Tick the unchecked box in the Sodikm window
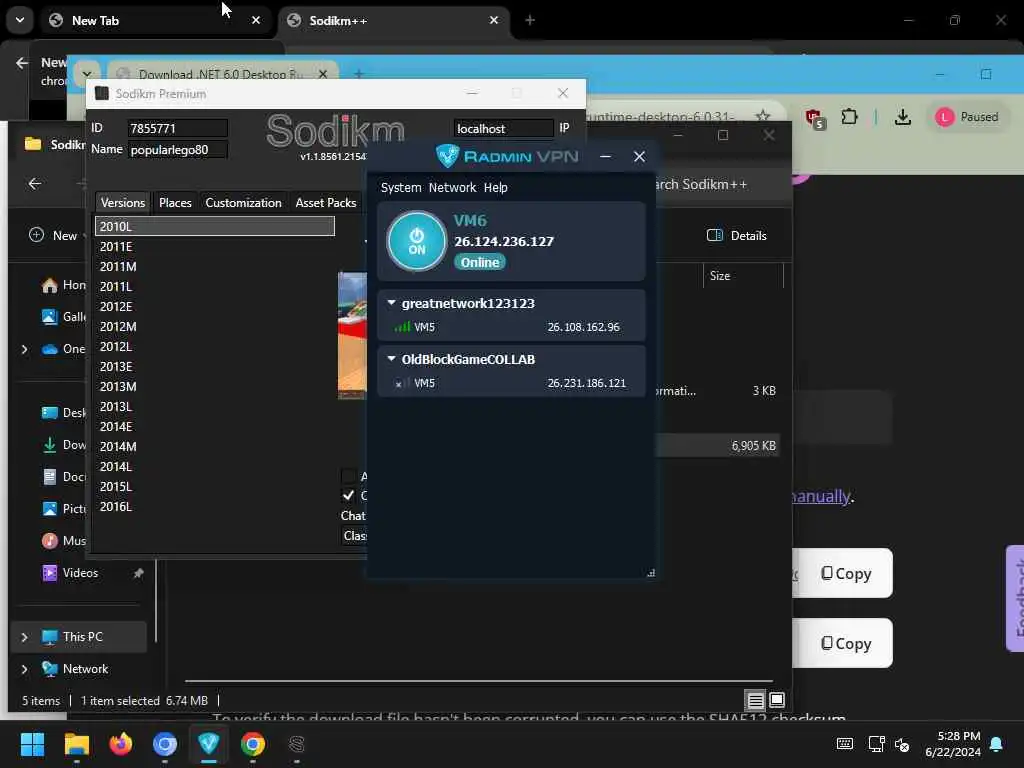Screen dimensions: 1024x768 point(349,476)
